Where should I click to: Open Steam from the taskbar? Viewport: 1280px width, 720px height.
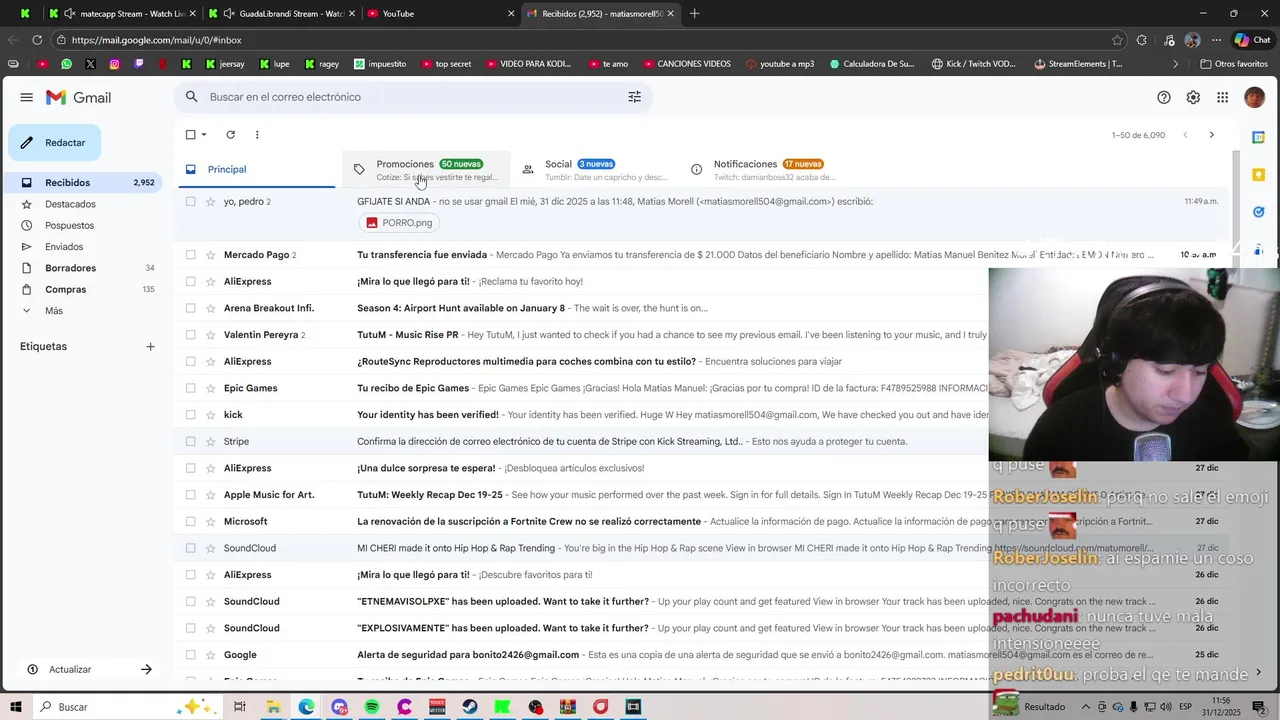click(x=469, y=707)
